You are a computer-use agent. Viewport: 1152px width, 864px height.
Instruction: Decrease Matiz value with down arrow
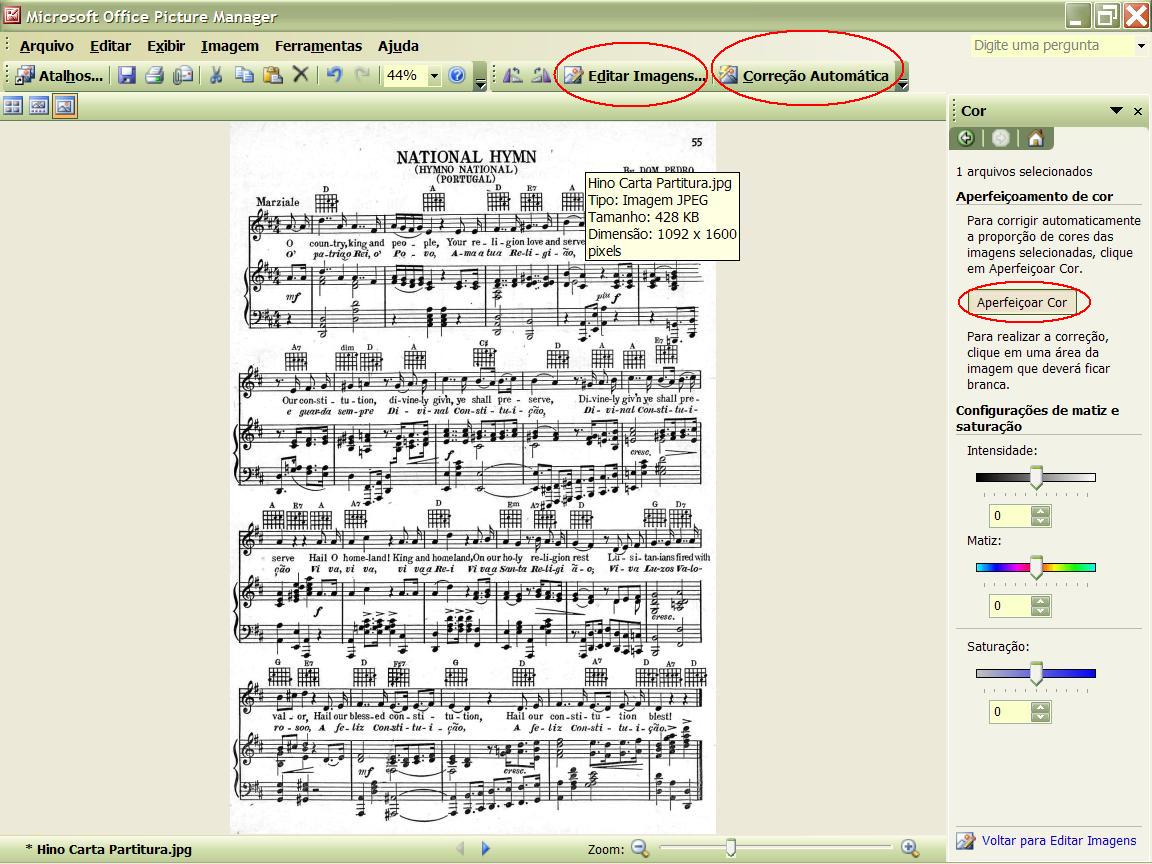[1040, 611]
